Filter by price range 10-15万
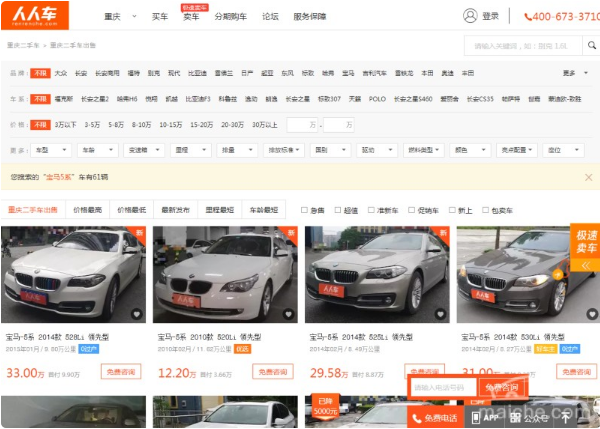 click(x=170, y=125)
